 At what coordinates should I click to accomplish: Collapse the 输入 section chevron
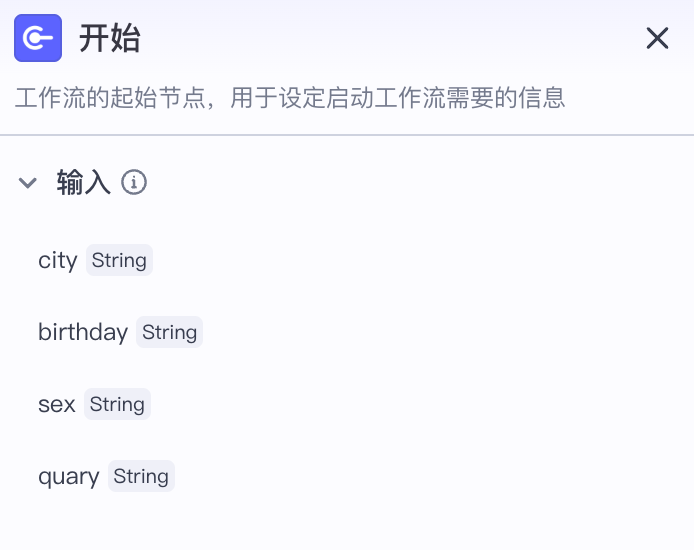click(x=28, y=183)
